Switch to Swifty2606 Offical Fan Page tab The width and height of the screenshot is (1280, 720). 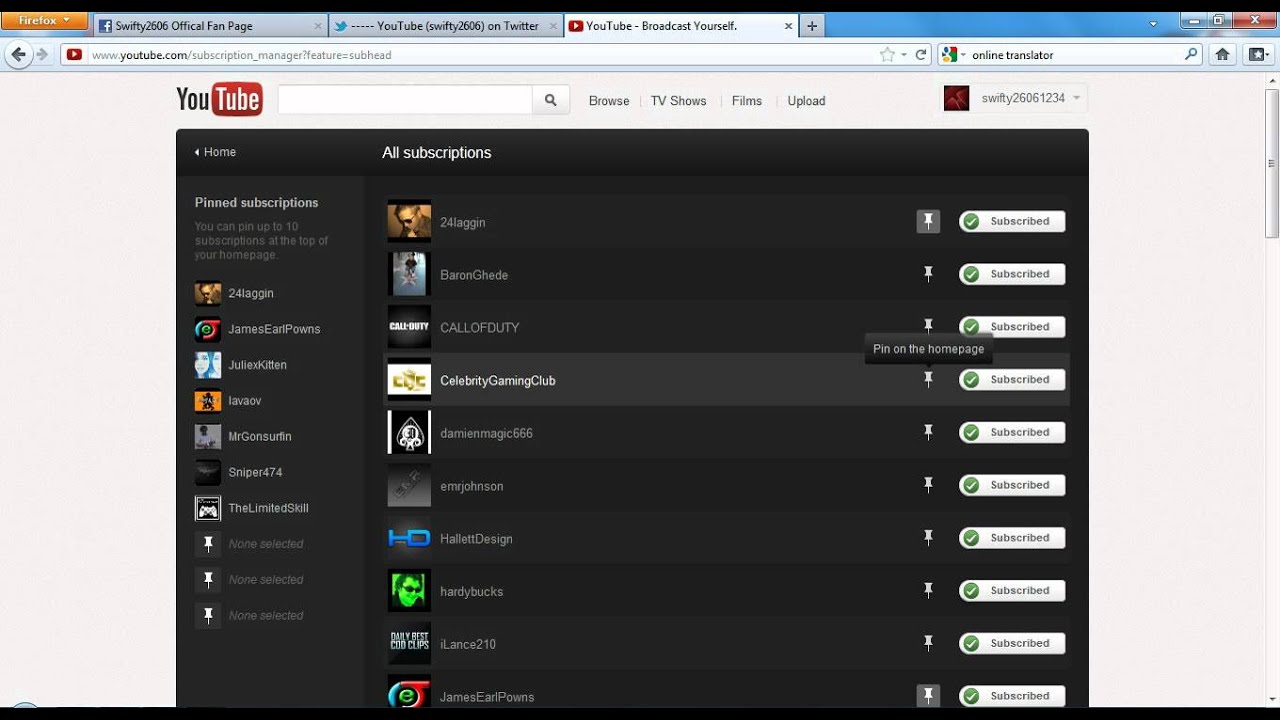click(x=210, y=26)
